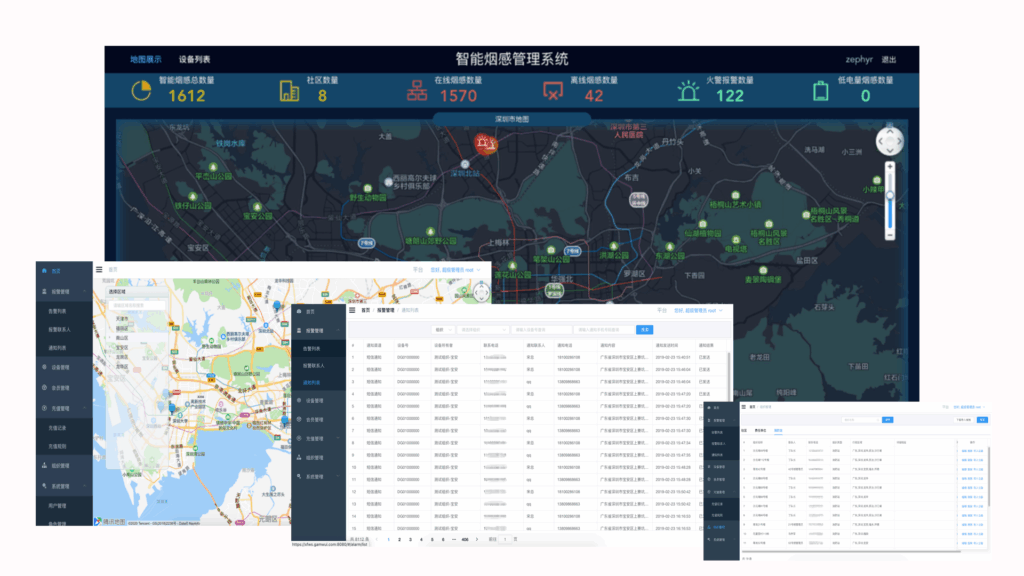This screenshot has height=576, width=1024.
Task: Click the pie chart icon for total smoke detectors
Action: pos(141,91)
